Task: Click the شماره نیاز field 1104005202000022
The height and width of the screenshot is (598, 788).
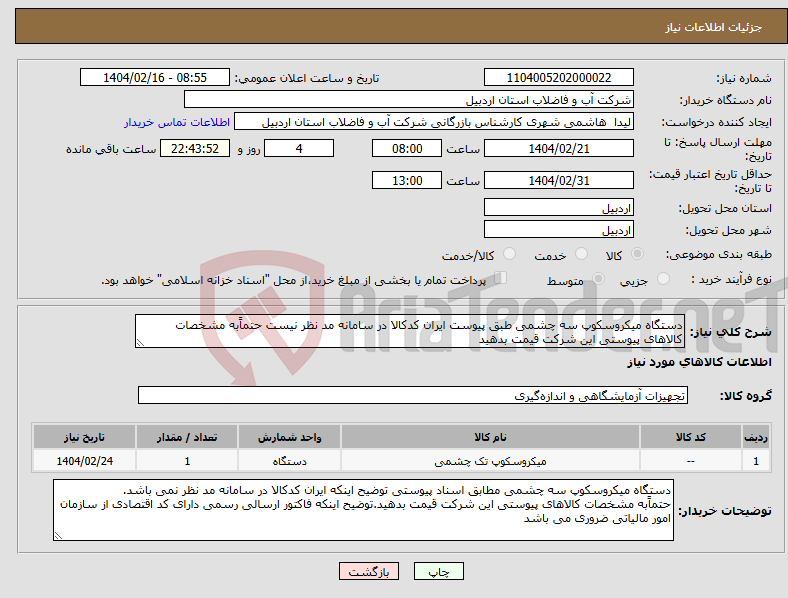Action: point(558,77)
